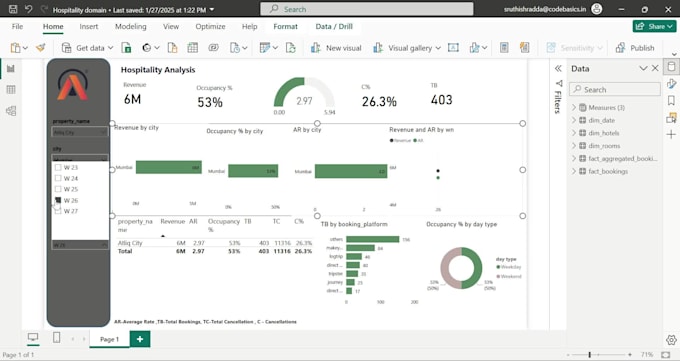The width and height of the screenshot is (680, 361).
Task: Check the W 25 week option
Action: [x=58, y=189]
